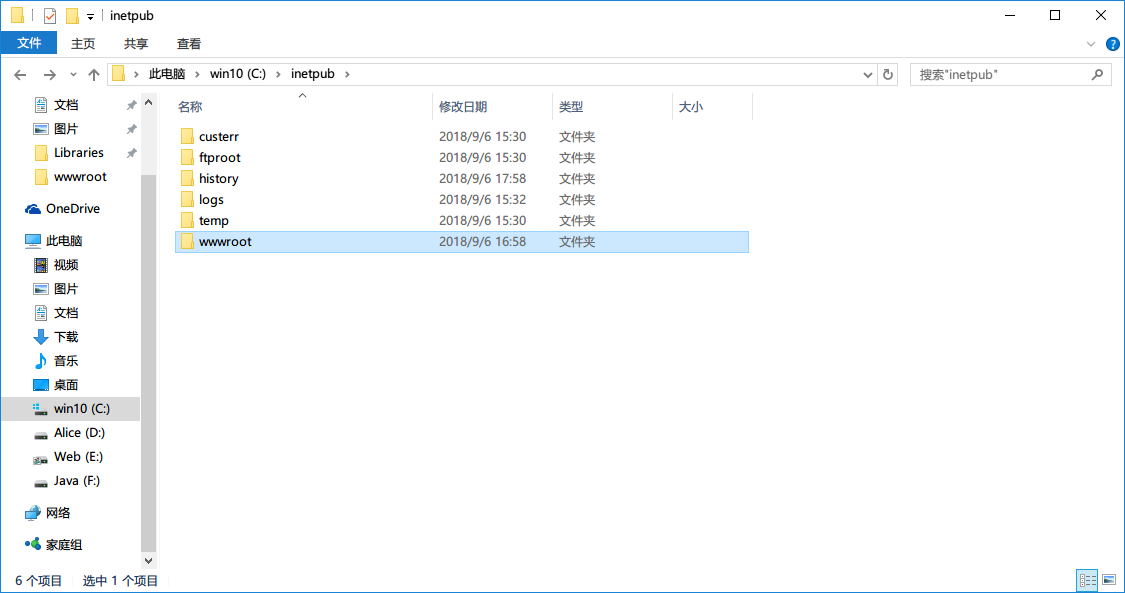Open 下载 (Downloads) from the sidebar

coord(67,336)
